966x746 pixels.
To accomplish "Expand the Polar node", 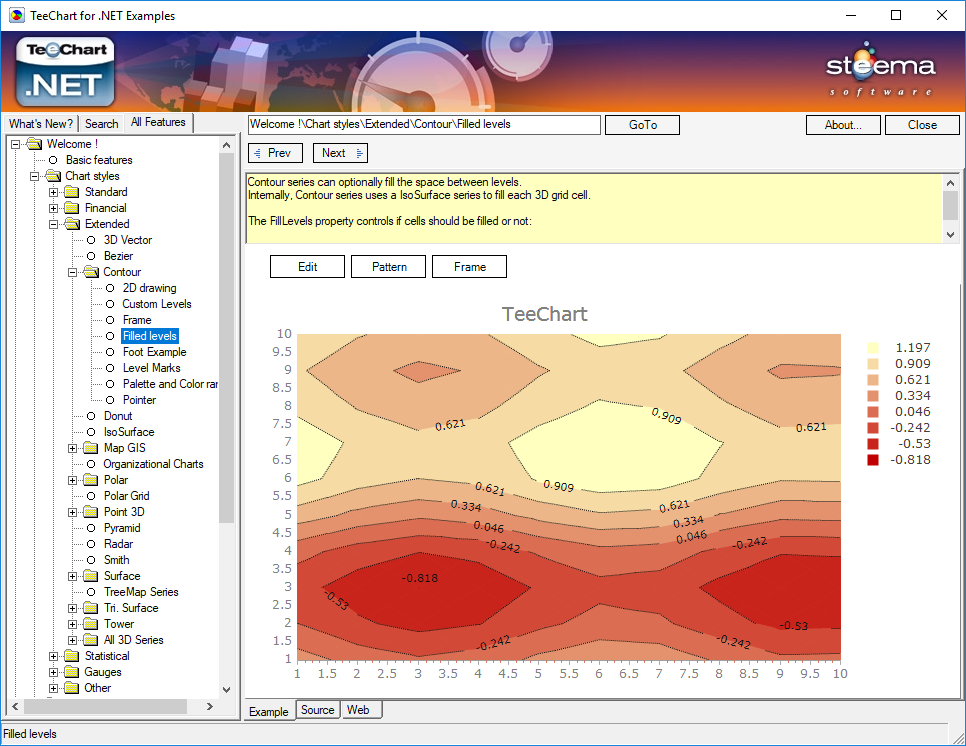I will coord(73,480).
